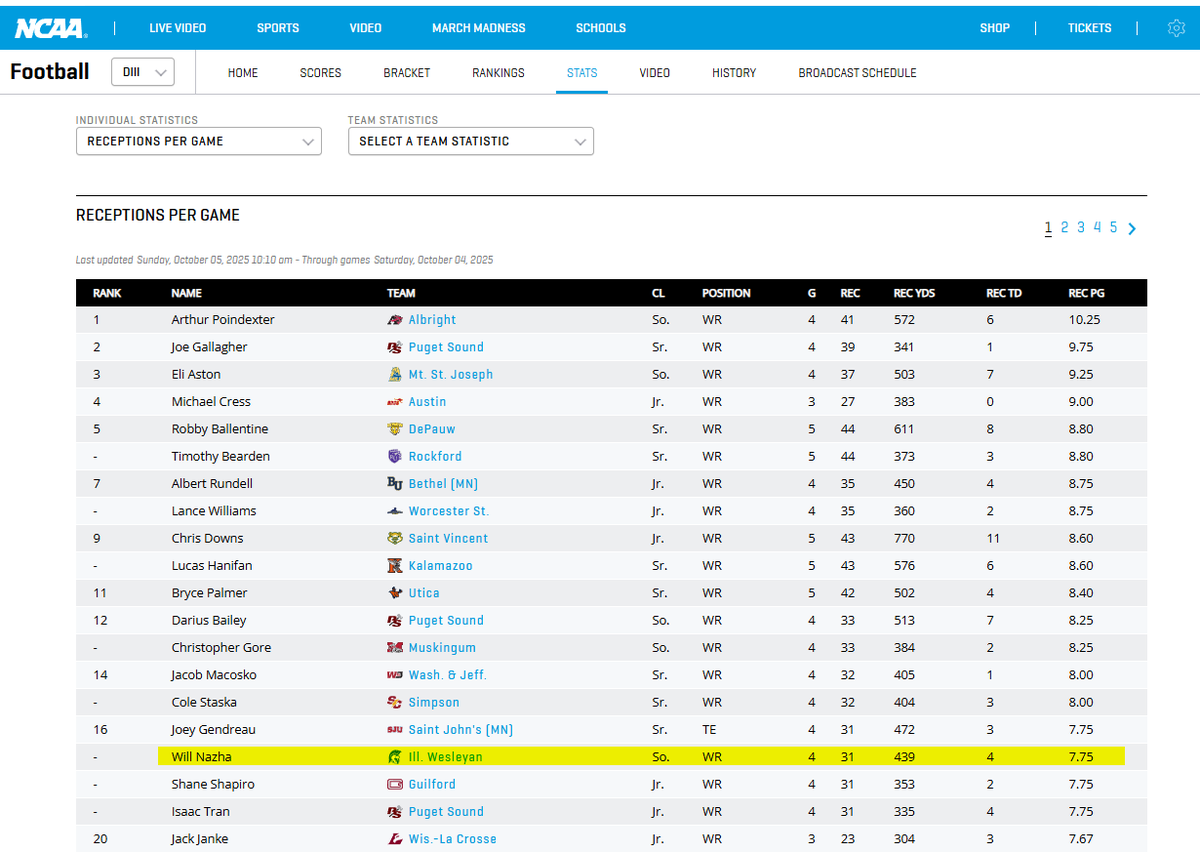1200x852 pixels.
Task: Open Puget Sound link in Isaac Tran row
Action: click(446, 812)
